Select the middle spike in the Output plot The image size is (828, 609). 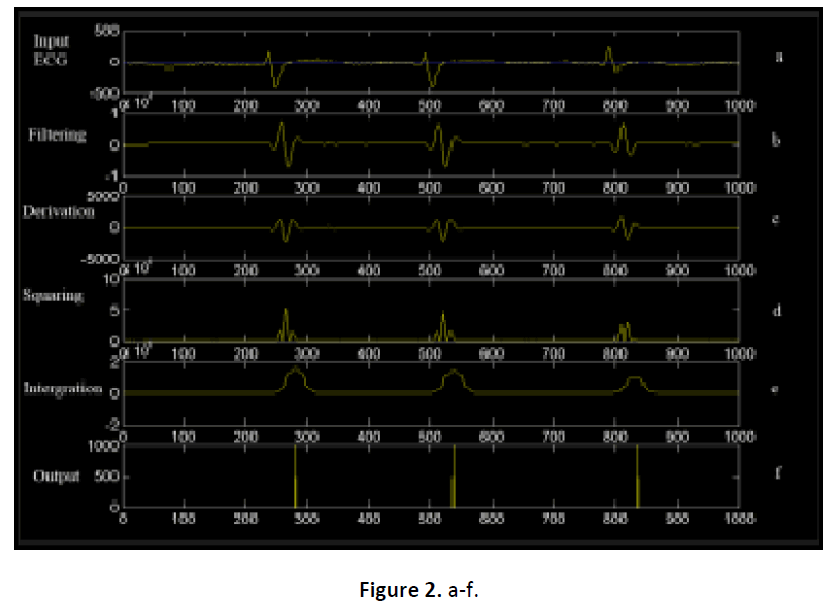coord(454,478)
